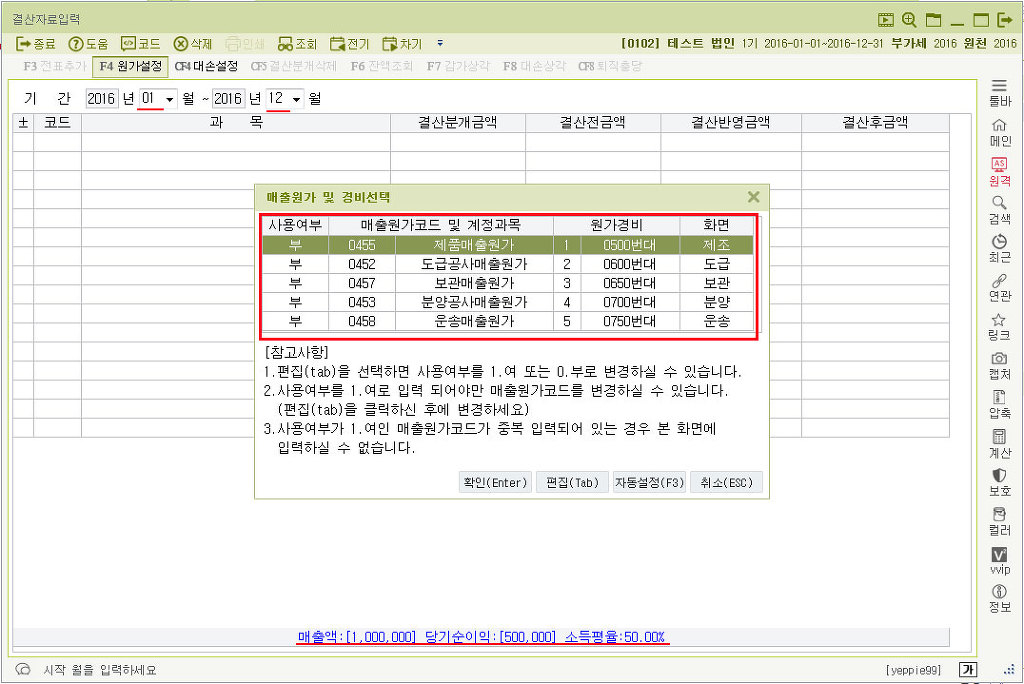Screen dimensions: 1024x684
Task: Click the 보호 shield icon in sidebar
Action: pos(999,482)
